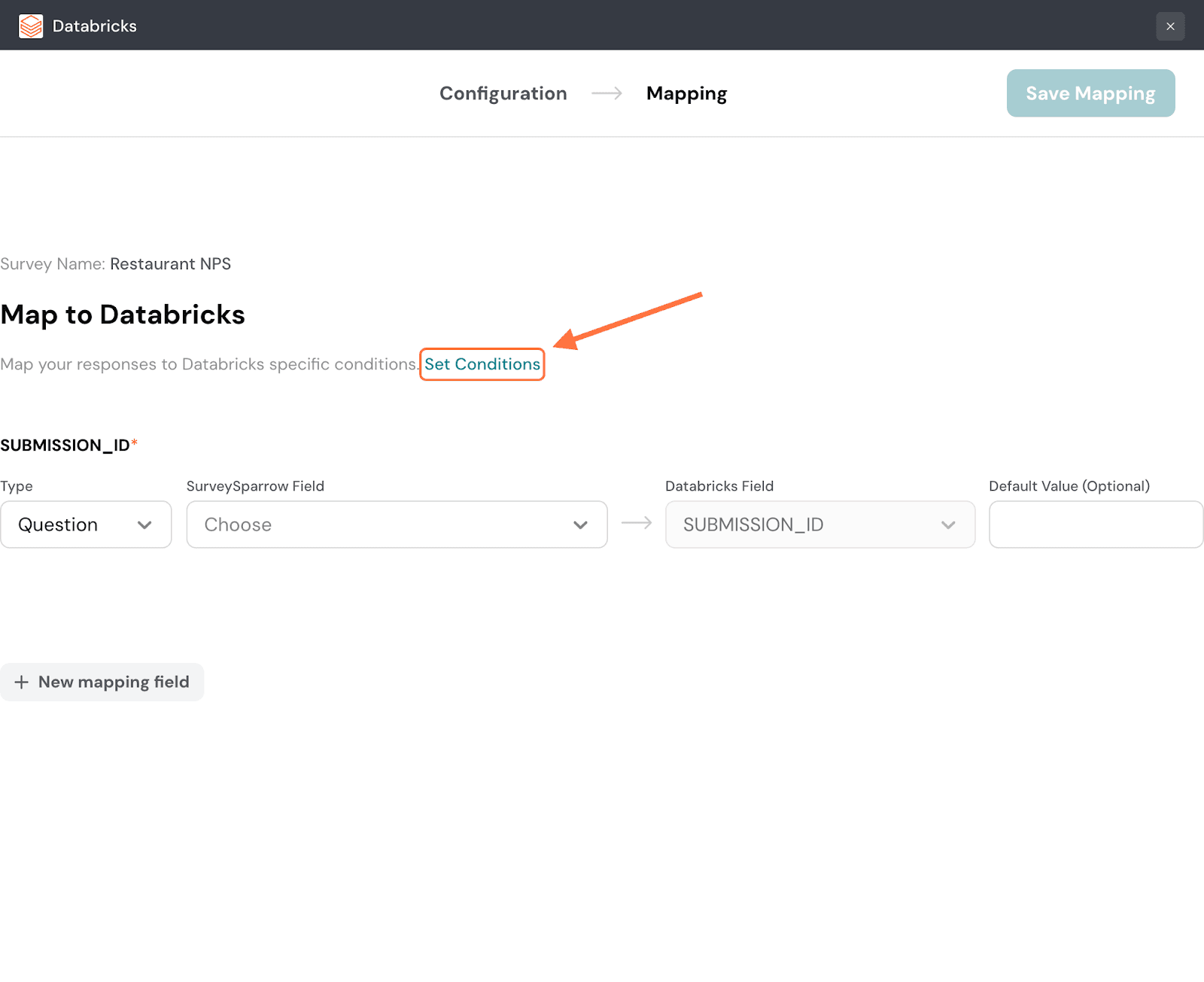Image resolution: width=1204 pixels, height=982 pixels.
Task: Click the SUBMISSION_ID required field label
Action: (65, 445)
